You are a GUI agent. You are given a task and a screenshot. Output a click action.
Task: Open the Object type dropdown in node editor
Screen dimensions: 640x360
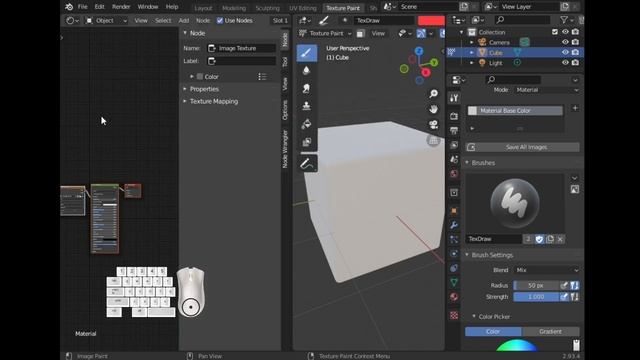point(106,20)
